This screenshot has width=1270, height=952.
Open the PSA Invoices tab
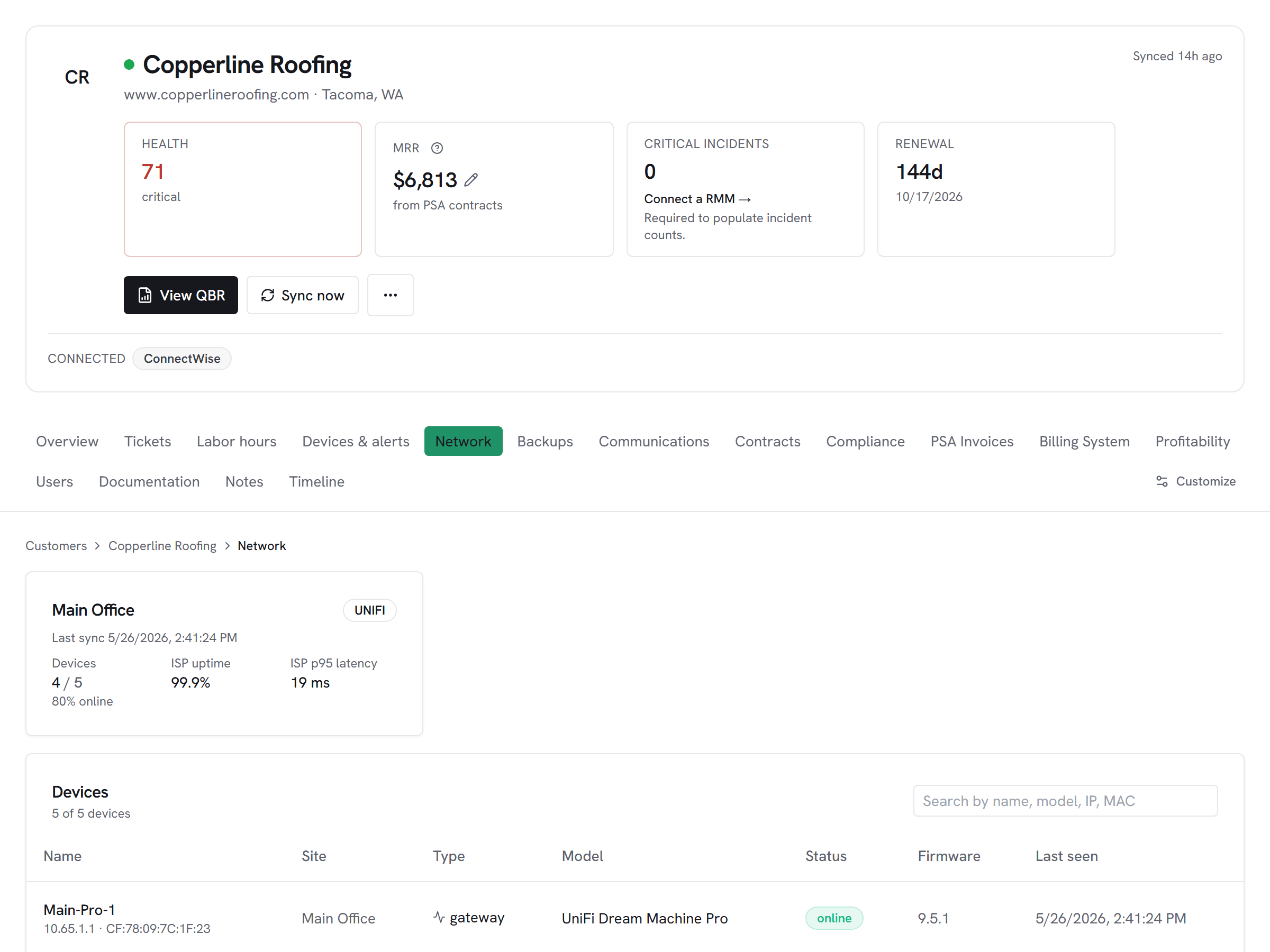point(972,441)
